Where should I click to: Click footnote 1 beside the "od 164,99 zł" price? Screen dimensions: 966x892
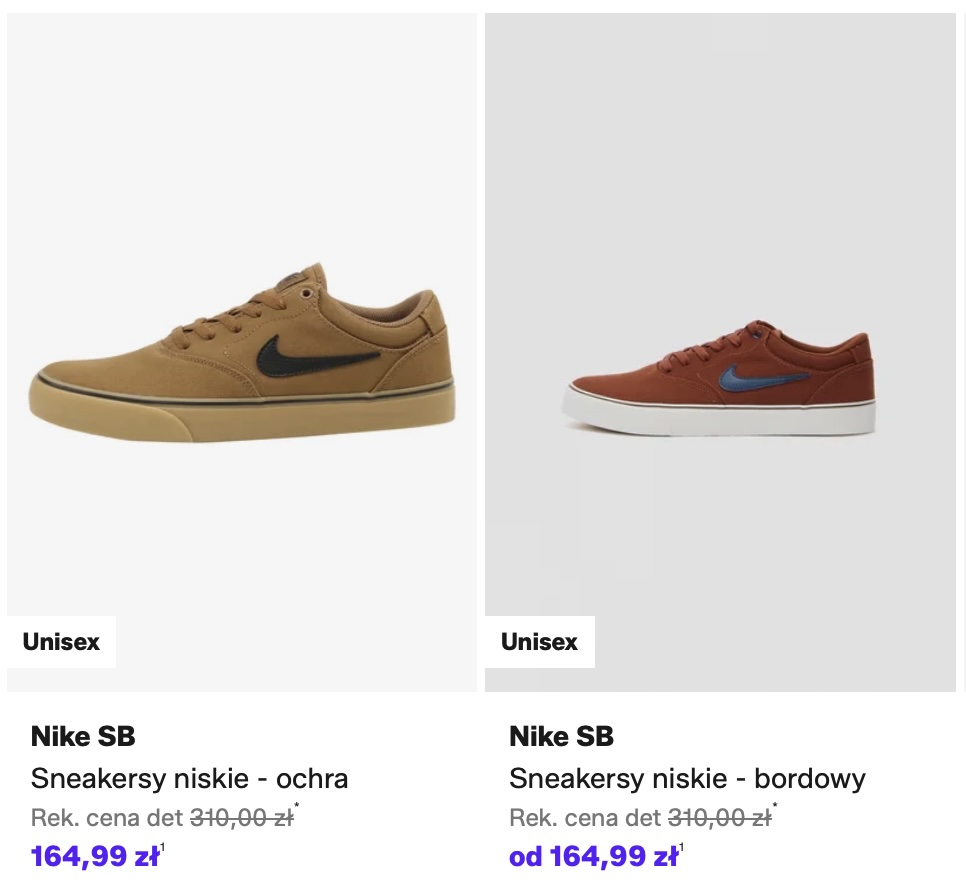[682, 849]
